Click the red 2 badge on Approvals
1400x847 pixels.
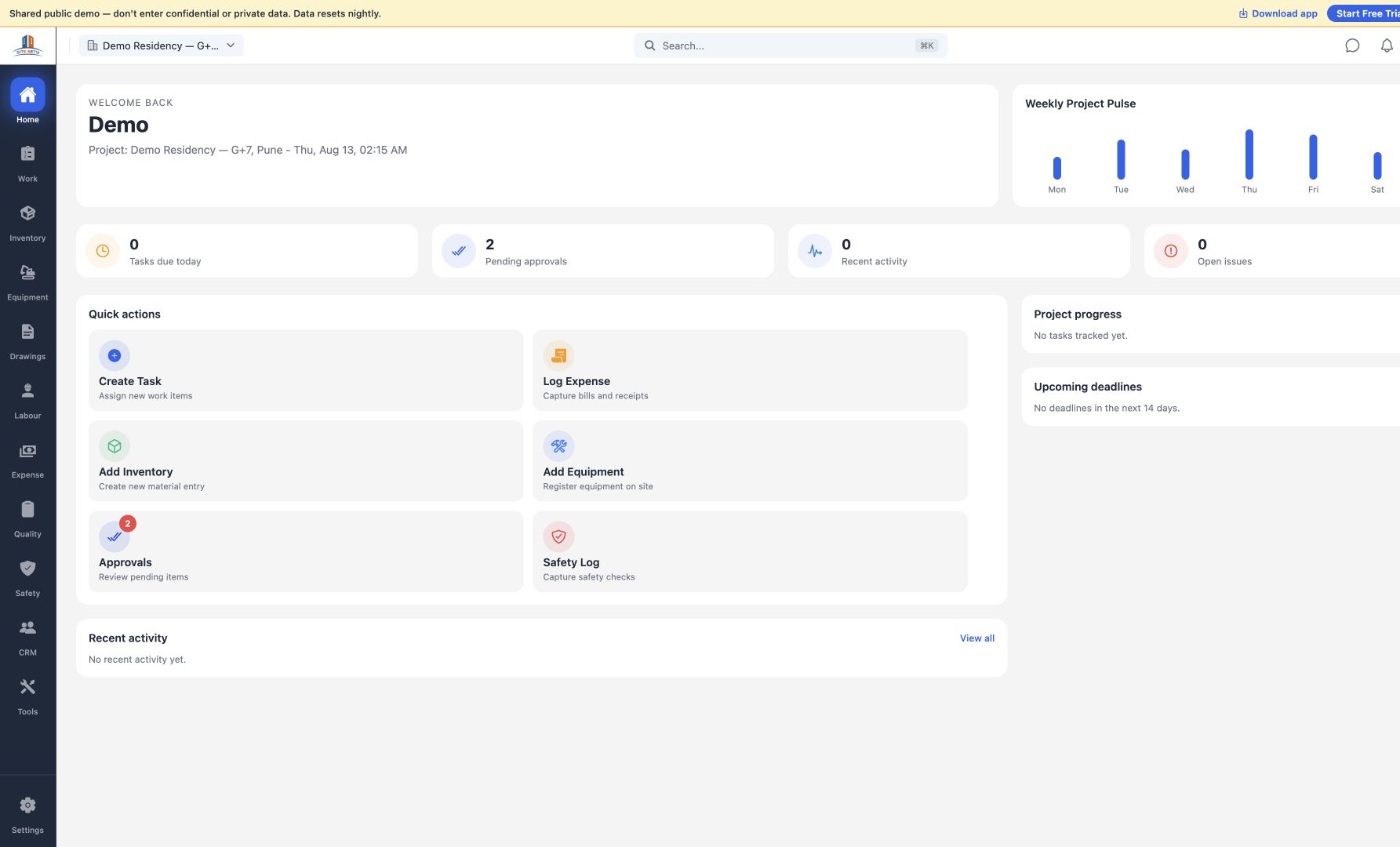(128, 523)
